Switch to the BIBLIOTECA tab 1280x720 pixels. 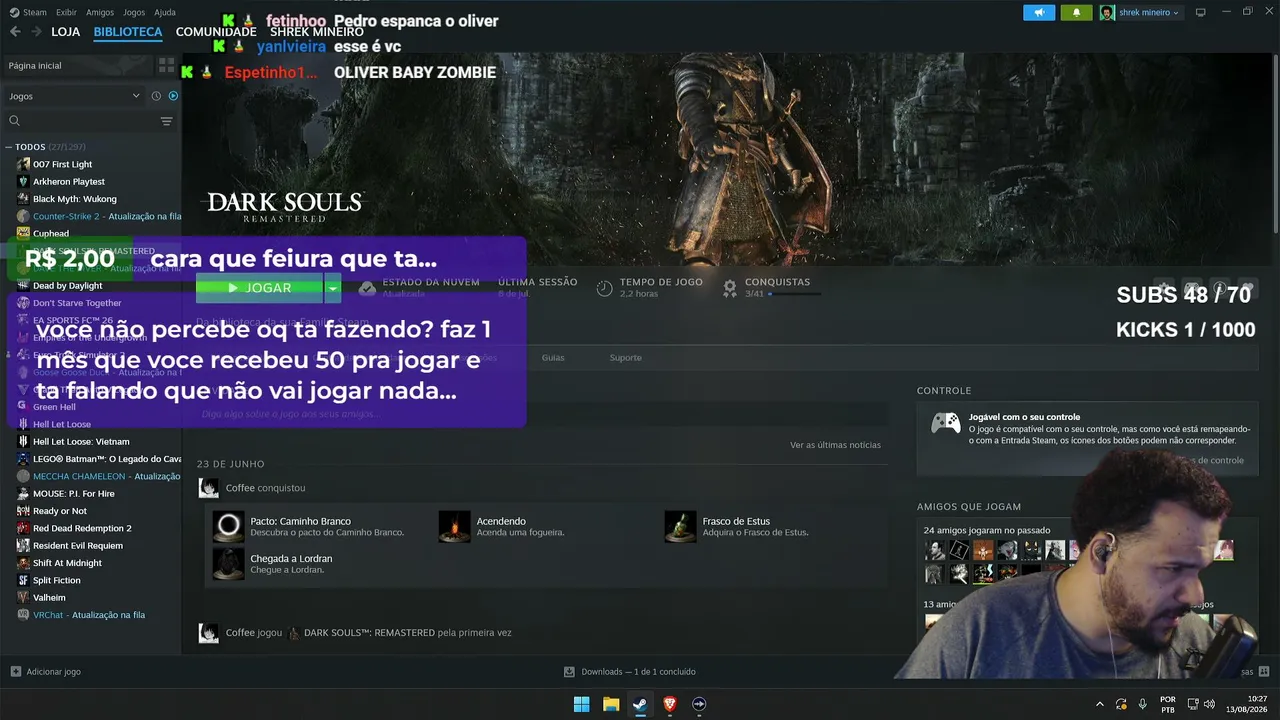point(128,32)
